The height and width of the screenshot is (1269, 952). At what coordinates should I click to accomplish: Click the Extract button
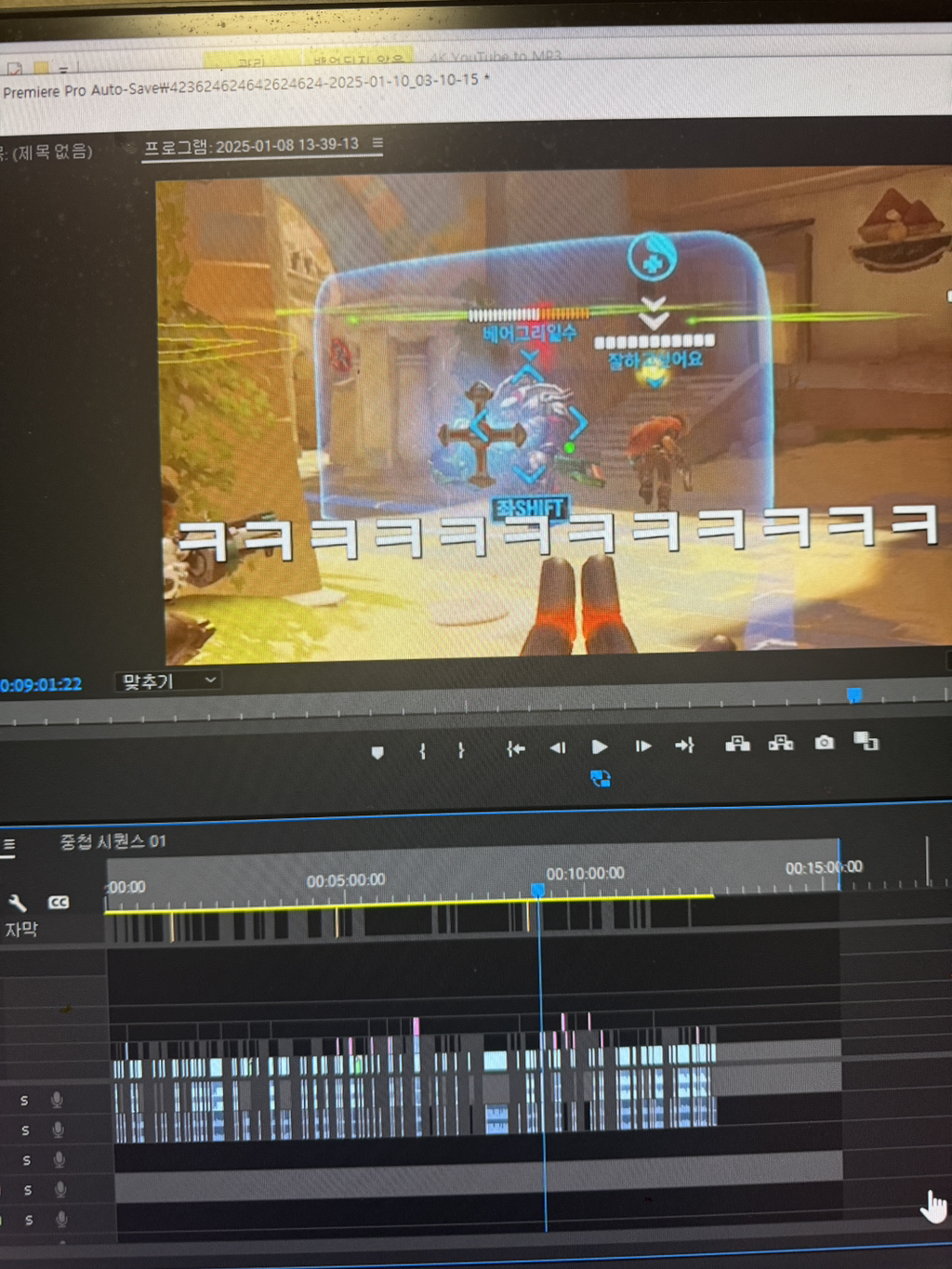(781, 742)
